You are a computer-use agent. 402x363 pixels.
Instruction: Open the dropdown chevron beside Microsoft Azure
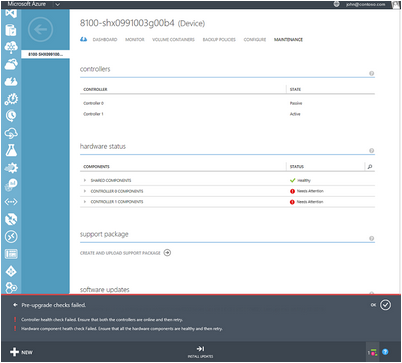tap(57, 5)
